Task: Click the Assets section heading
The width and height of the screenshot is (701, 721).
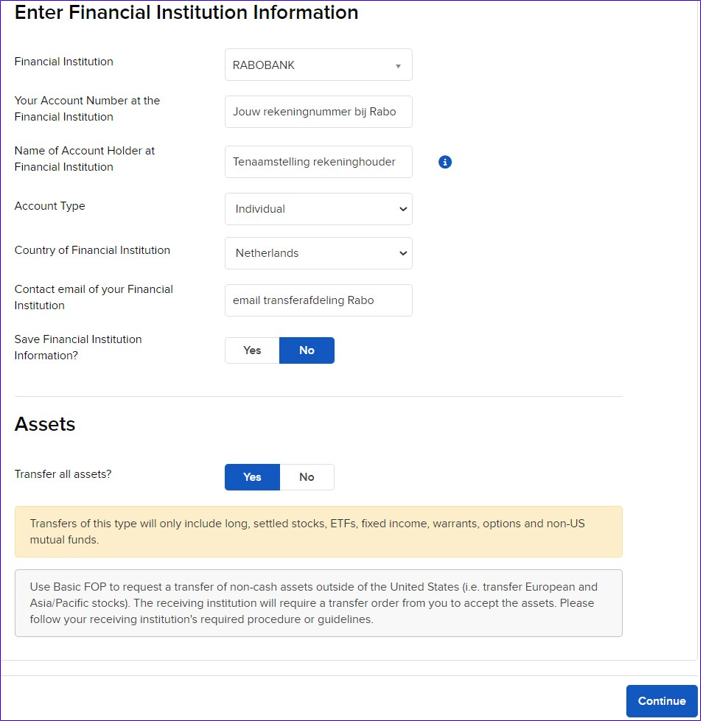Action: coord(45,424)
